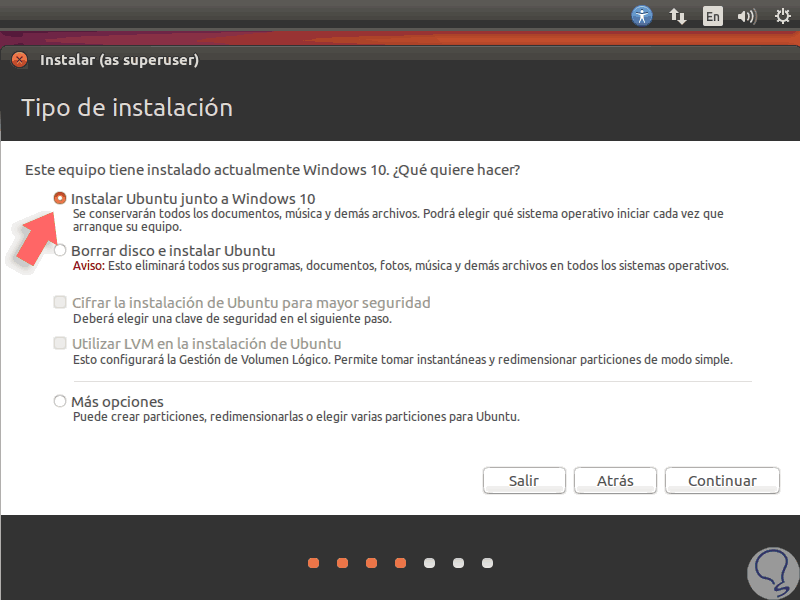The width and height of the screenshot is (800, 600).
Task: Click the Tipo de instalación heading
Action: pos(127,108)
